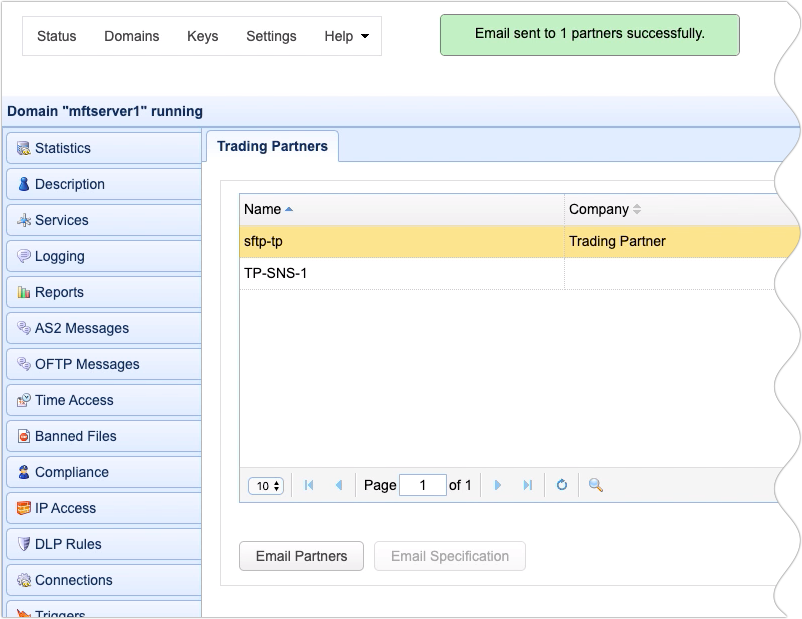Switch to the Trading Partners tab
This screenshot has width=802, height=619.
coord(272,146)
